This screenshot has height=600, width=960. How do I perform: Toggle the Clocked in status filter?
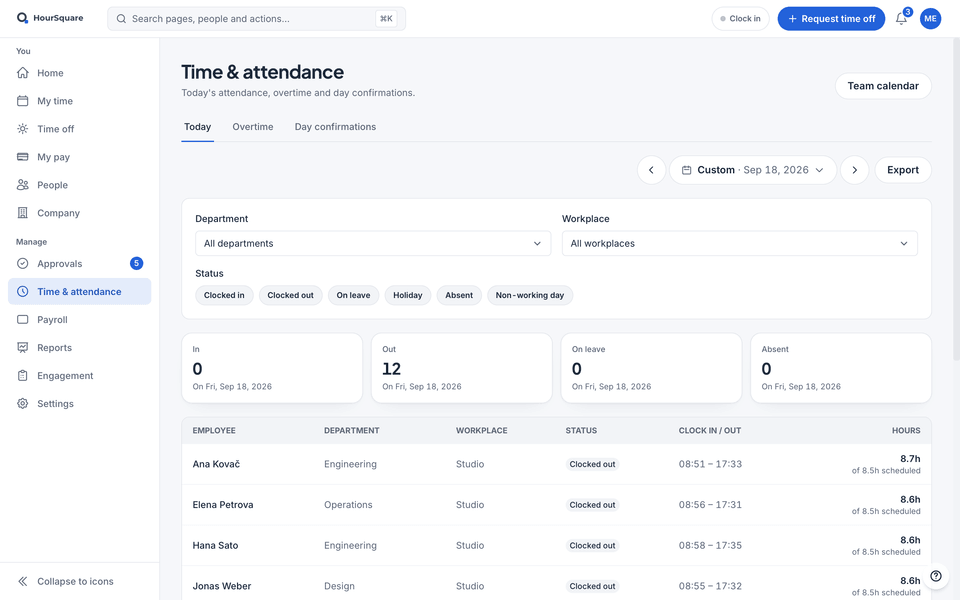point(224,295)
